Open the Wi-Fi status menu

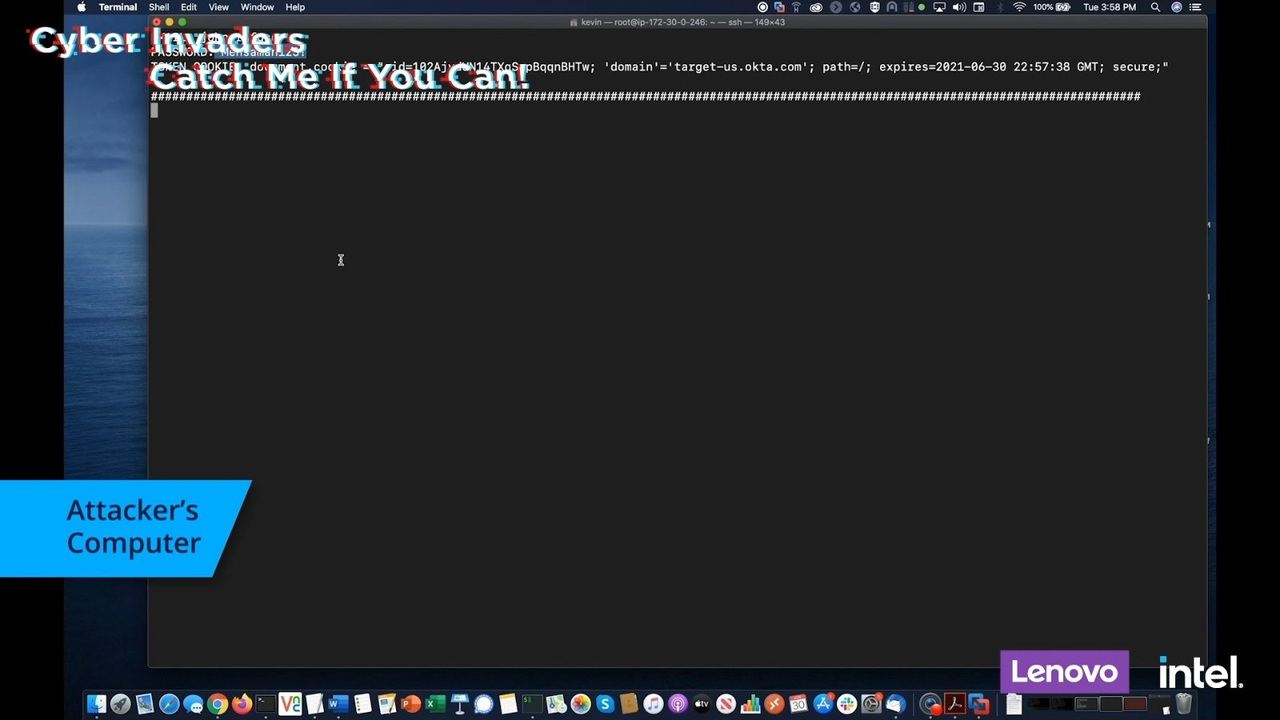(x=1019, y=7)
